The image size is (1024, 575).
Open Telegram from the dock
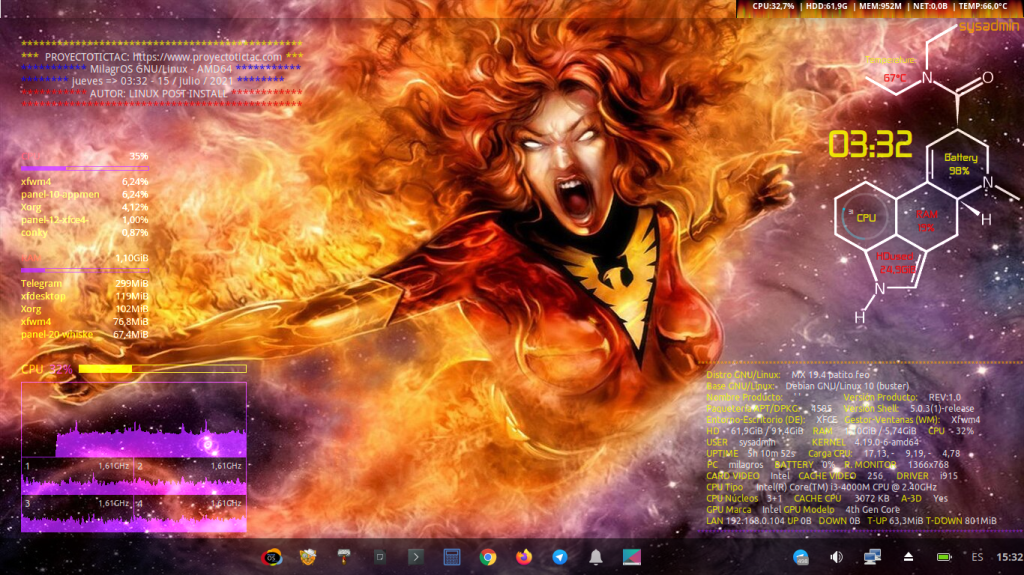[x=560, y=557]
